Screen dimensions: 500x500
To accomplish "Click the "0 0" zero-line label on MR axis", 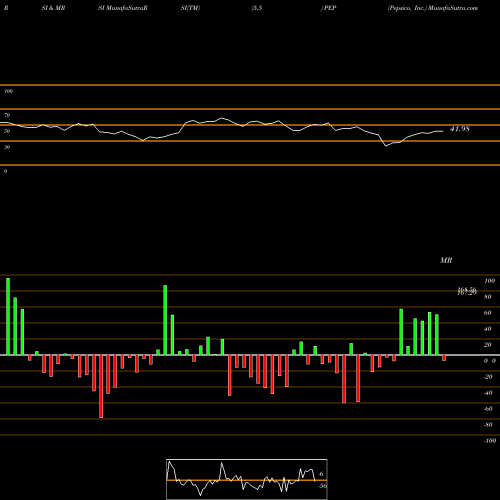I will tap(490, 361).
